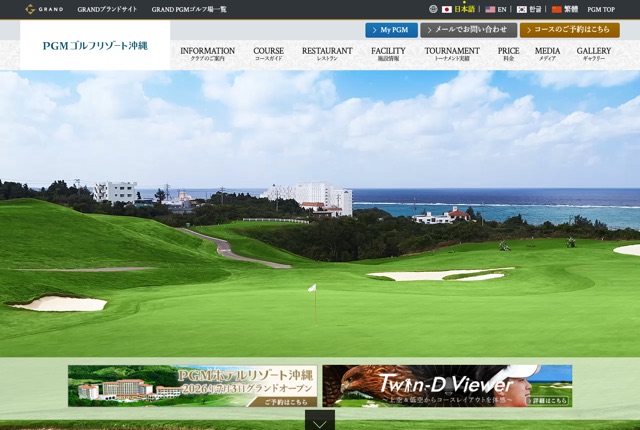Open GRAND PGMゴルフ場一覧 link
Image resolution: width=640 pixels, height=430 pixels.
[189, 9]
